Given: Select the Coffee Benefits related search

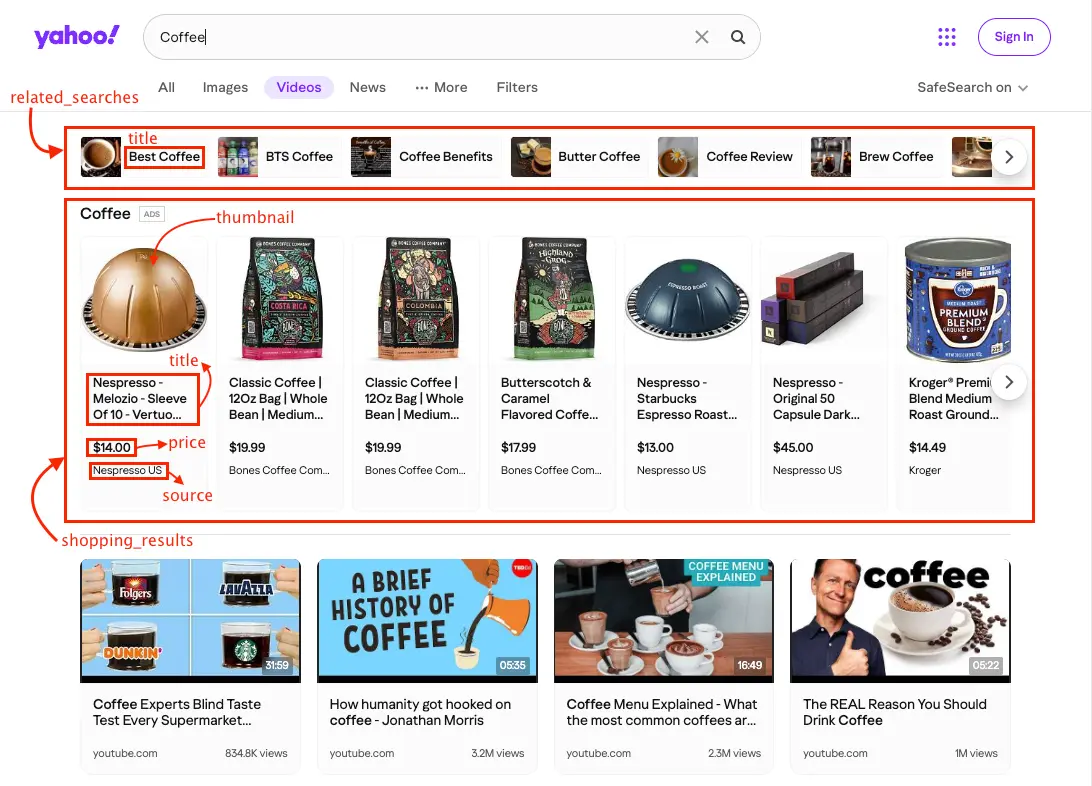Looking at the screenshot, I should point(446,157).
